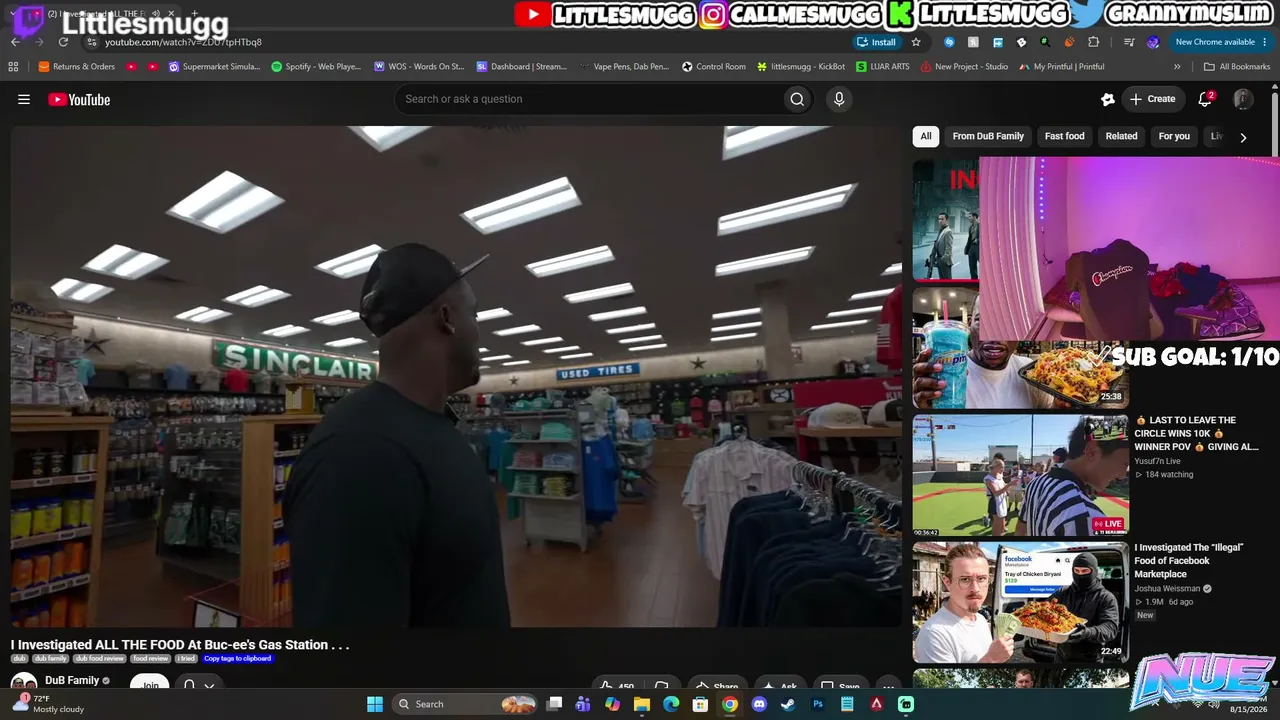Open Microsoft Store from the taskbar

[x=701, y=704]
